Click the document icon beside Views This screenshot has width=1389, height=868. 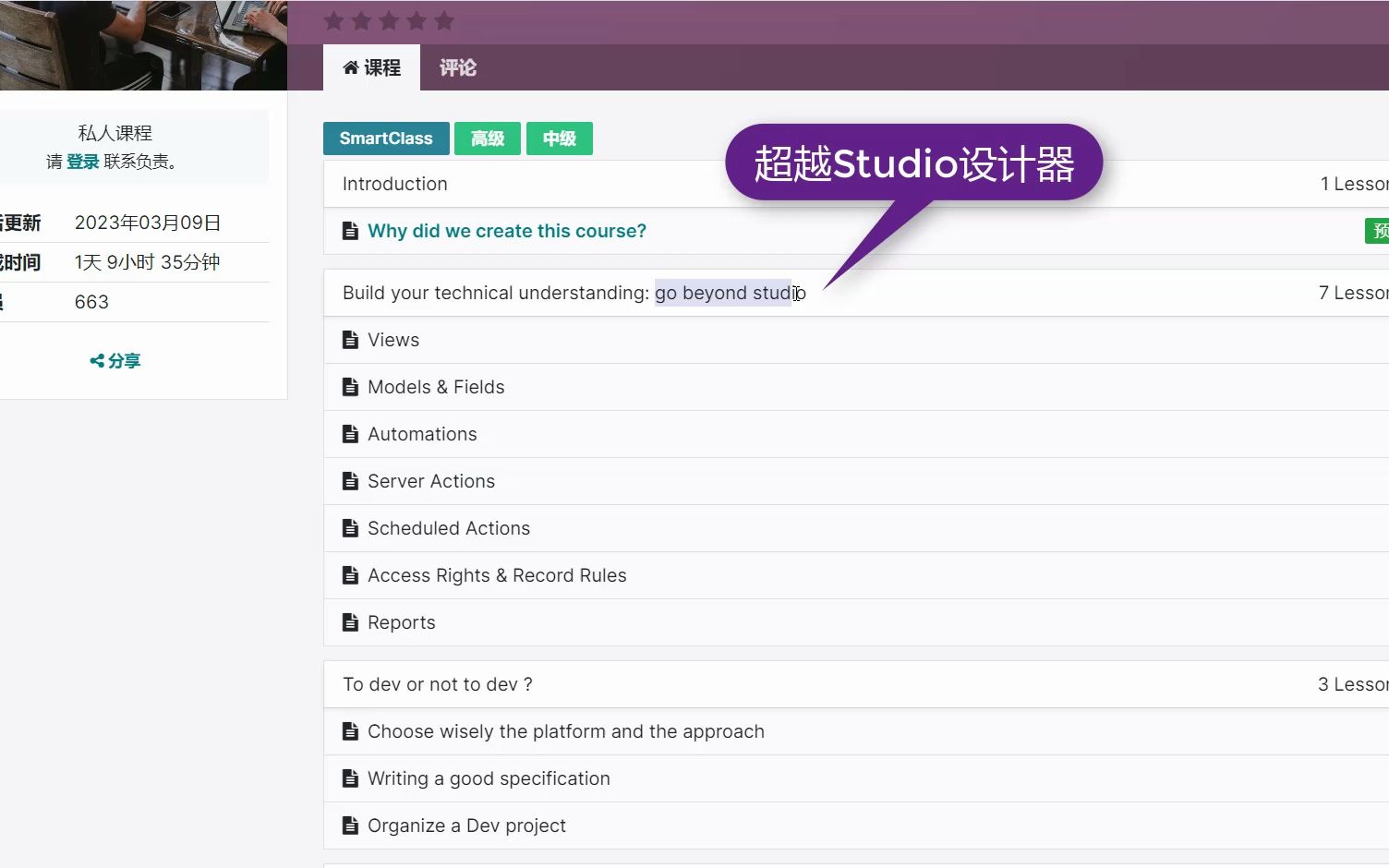[351, 339]
